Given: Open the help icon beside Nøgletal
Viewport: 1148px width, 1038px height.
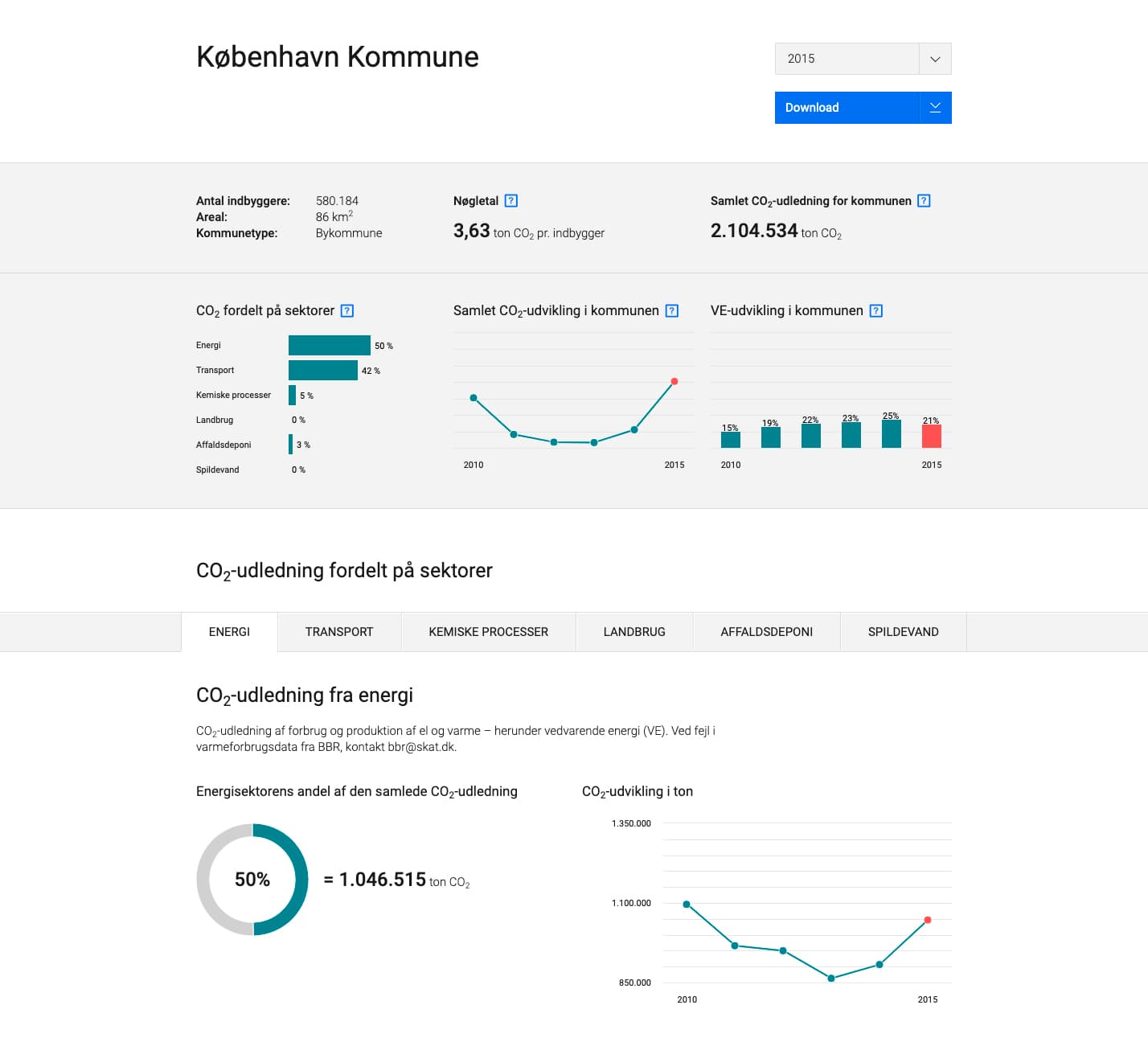Looking at the screenshot, I should pyautogui.click(x=510, y=201).
